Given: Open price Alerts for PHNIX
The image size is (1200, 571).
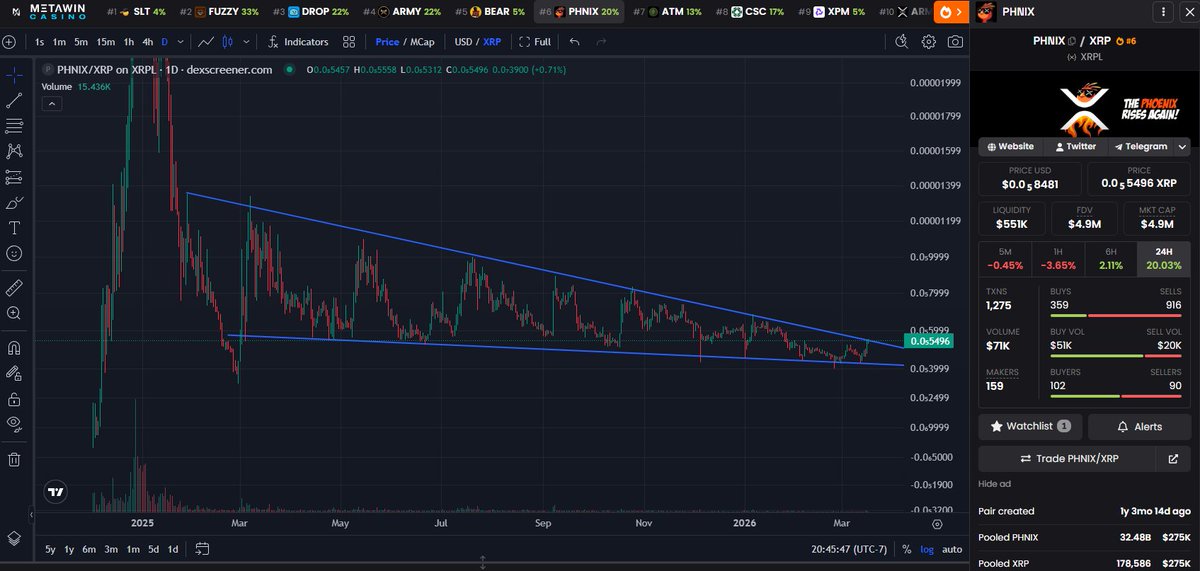Looking at the screenshot, I should coord(1139,426).
